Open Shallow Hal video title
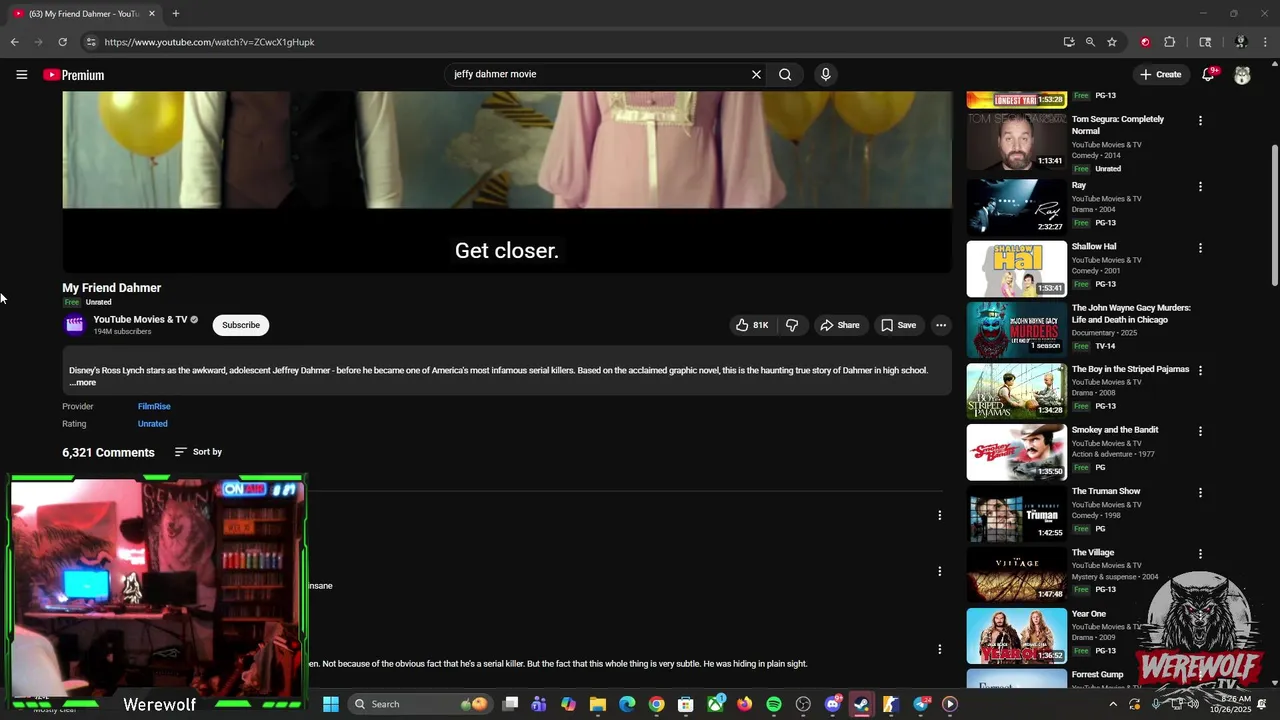The width and height of the screenshot is (1280, 720). coord(1094,247)
